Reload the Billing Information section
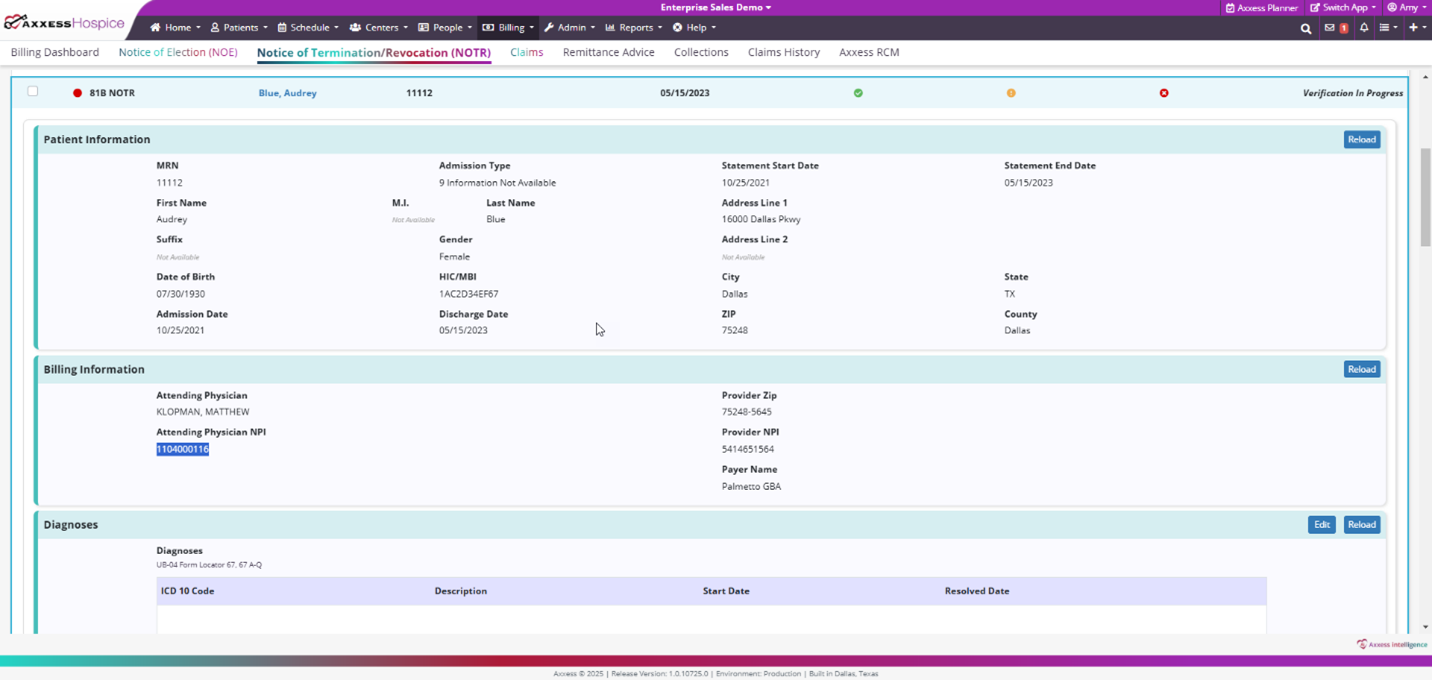Screen dimensions: 1432x680 point(1361,370)
